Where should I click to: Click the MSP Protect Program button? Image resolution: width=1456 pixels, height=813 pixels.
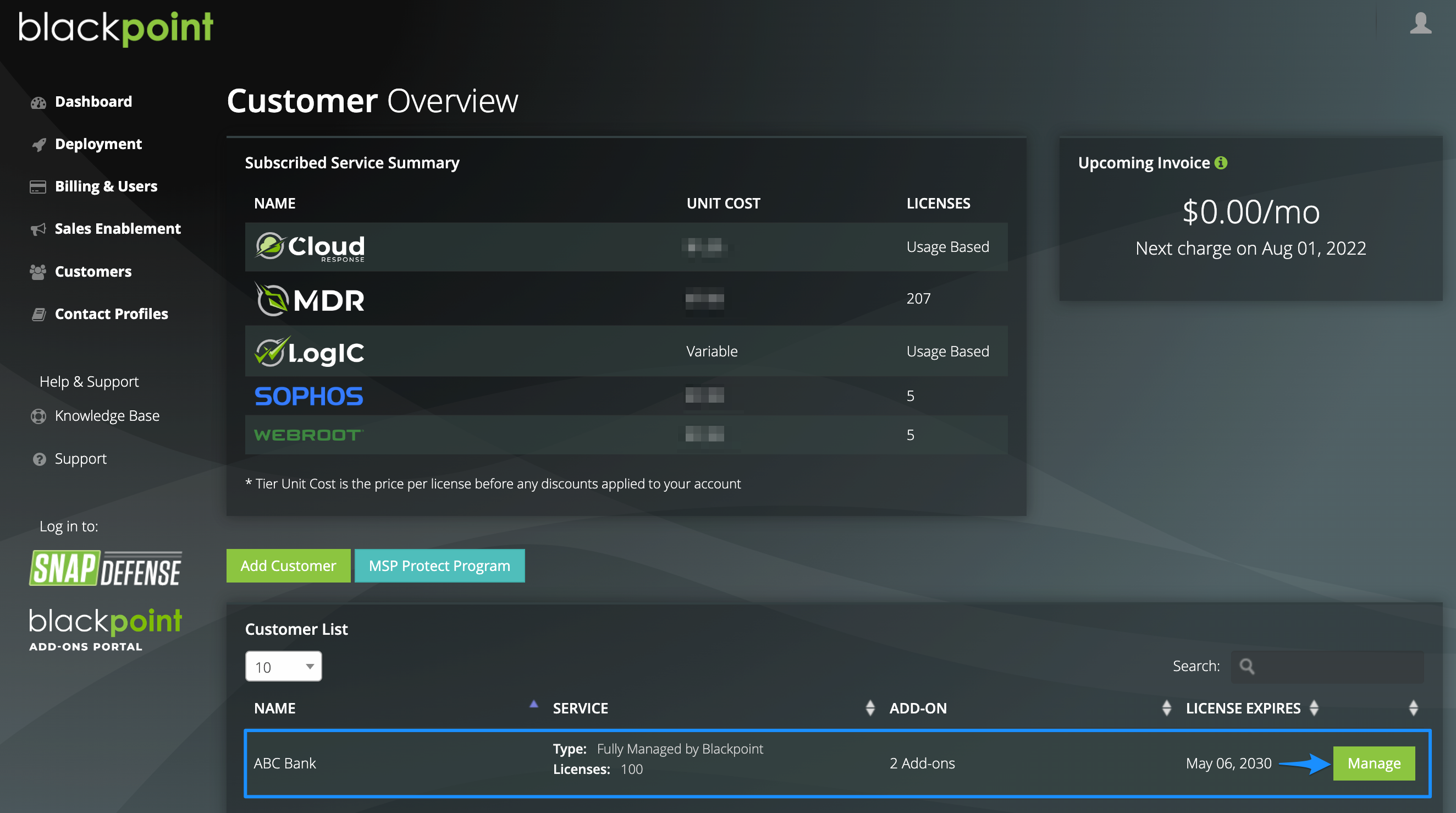pyautogui.click(x=439, y=566)
